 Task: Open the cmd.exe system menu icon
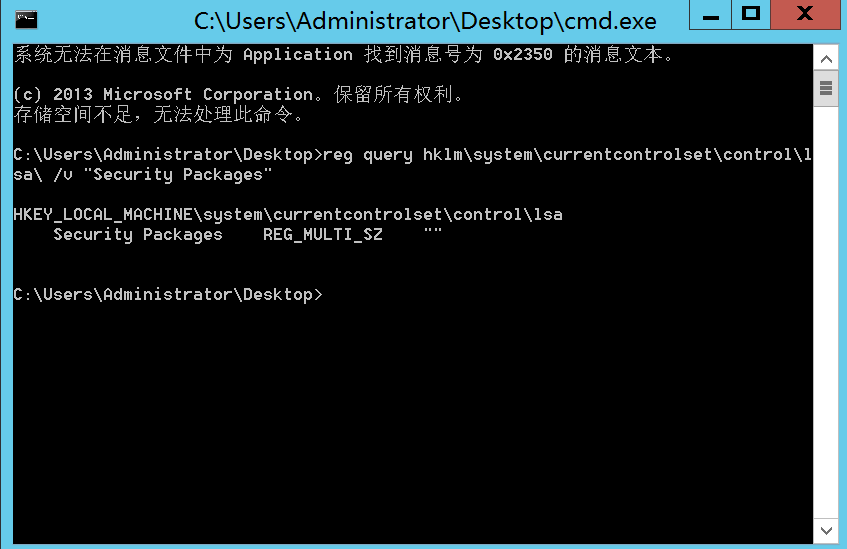tap(26, 19)
